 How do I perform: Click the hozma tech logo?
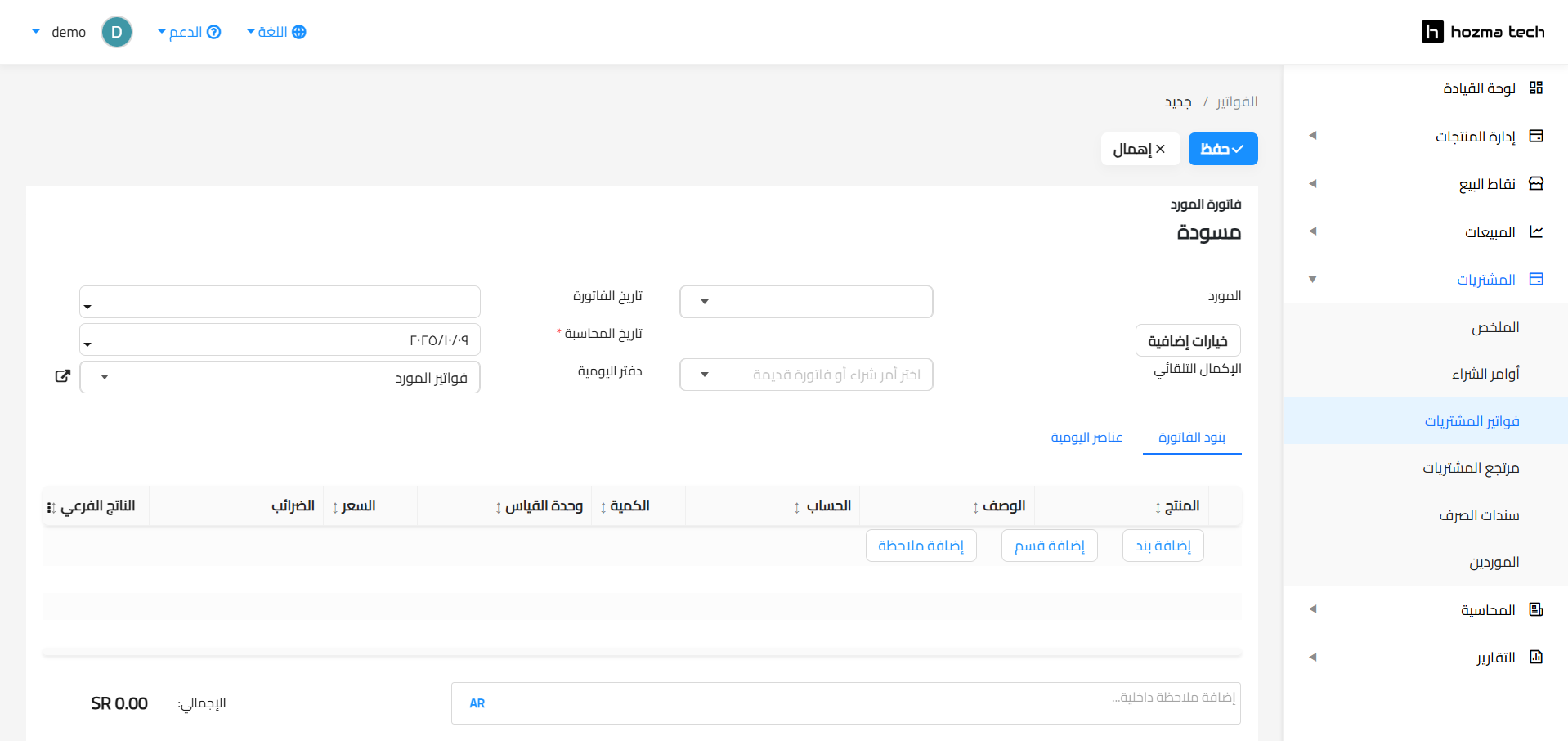point(1482,32)
